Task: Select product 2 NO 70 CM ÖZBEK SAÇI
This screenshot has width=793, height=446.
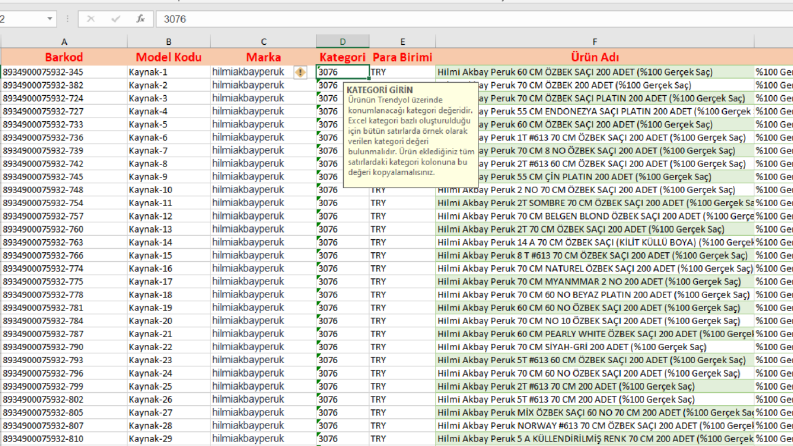Action: tap(594, 190)
